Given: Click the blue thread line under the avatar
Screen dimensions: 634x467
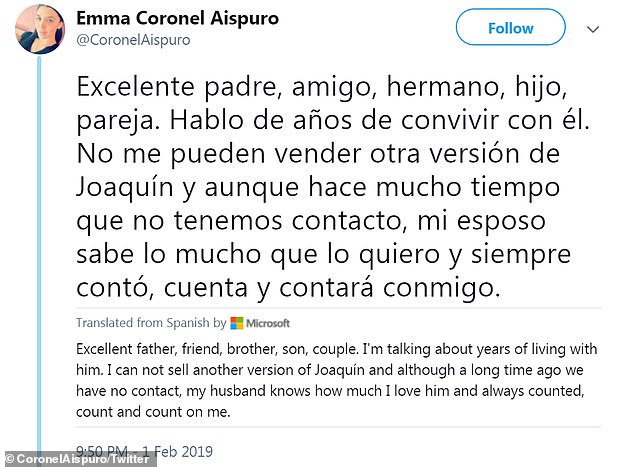Looking at the screenshot, I should click(x=39, y=250).
